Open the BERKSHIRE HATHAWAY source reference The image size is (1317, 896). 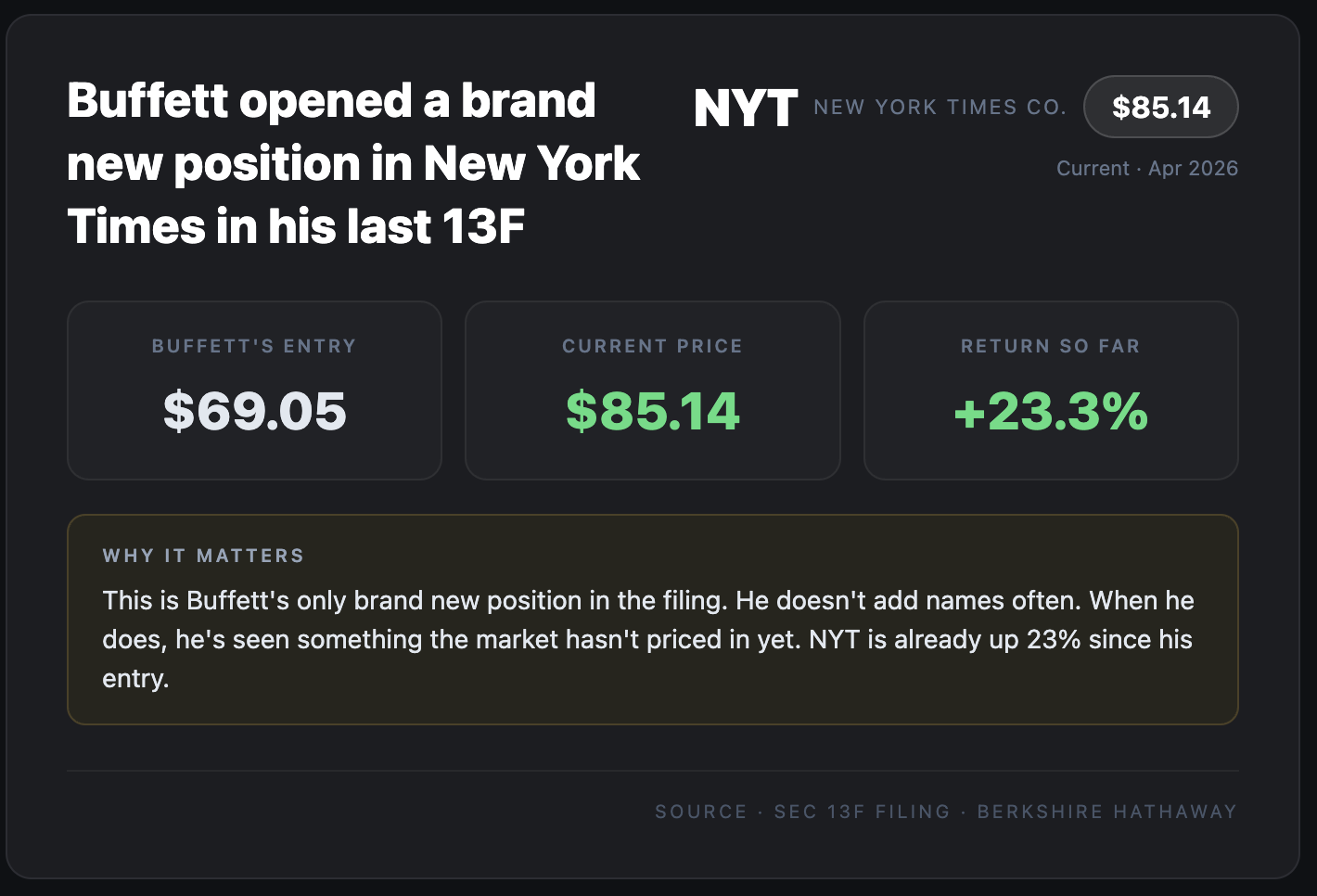(1106, 812)
